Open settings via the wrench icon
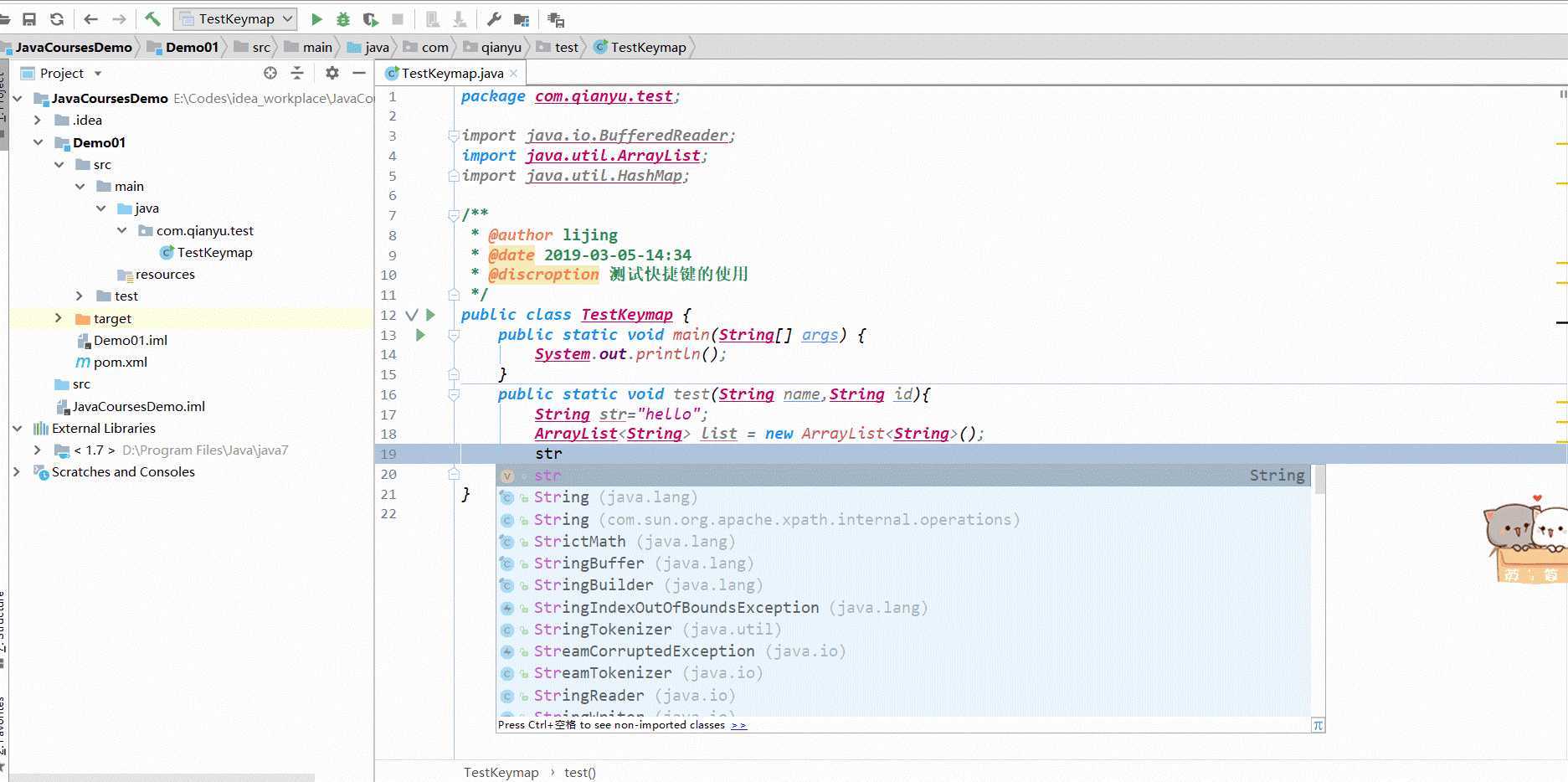Screen dimensions: 1568x782 494,19
